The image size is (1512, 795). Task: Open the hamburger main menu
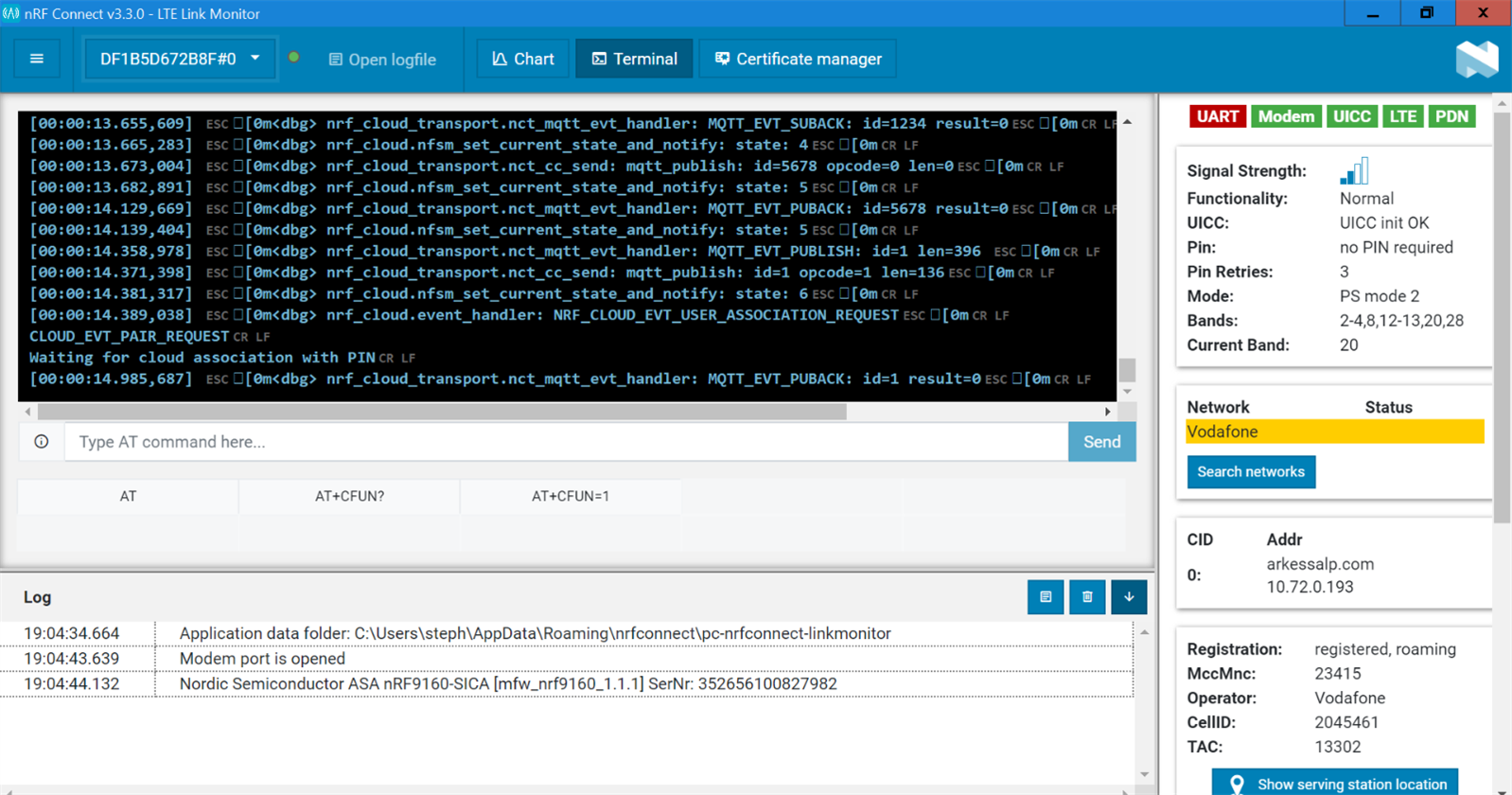(x=37, y=59)
